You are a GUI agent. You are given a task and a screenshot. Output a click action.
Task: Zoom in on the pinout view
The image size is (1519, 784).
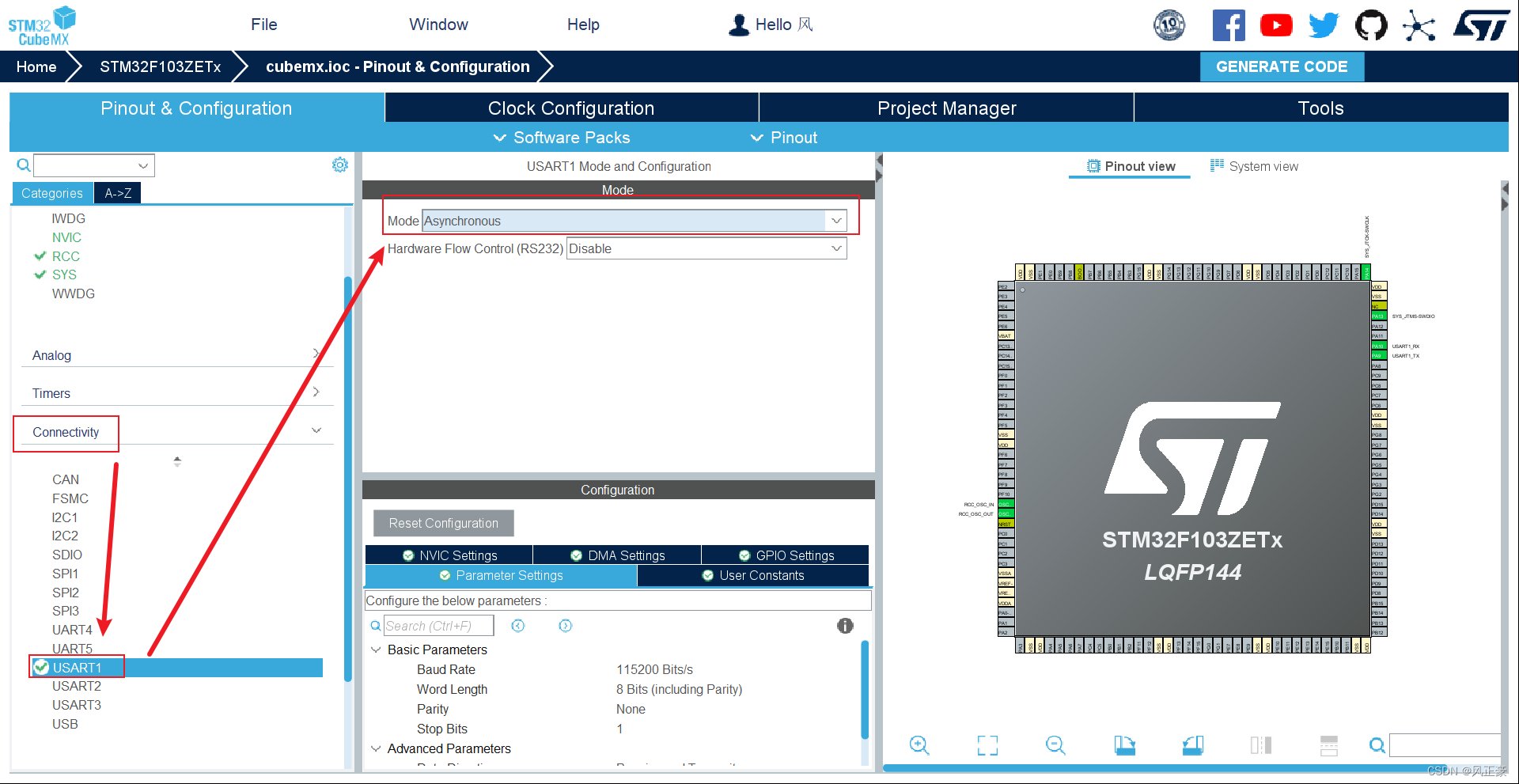point(919,745)
